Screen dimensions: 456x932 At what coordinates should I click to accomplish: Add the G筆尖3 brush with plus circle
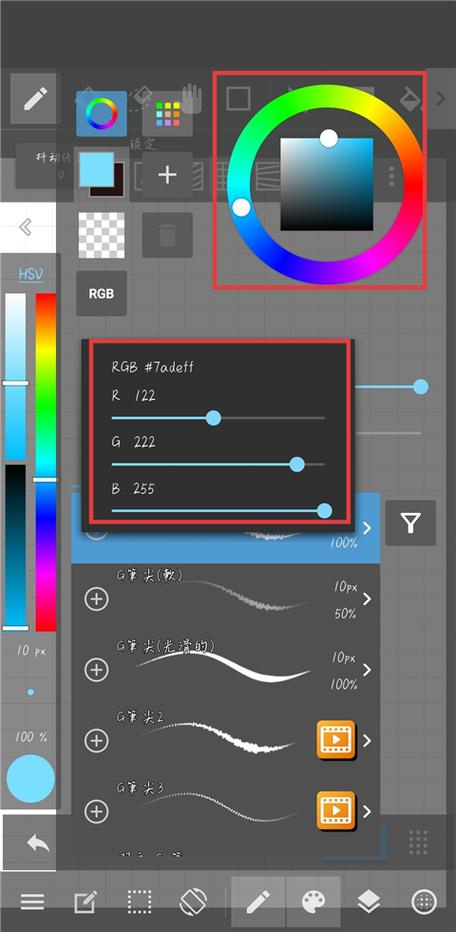click(96, 811)
